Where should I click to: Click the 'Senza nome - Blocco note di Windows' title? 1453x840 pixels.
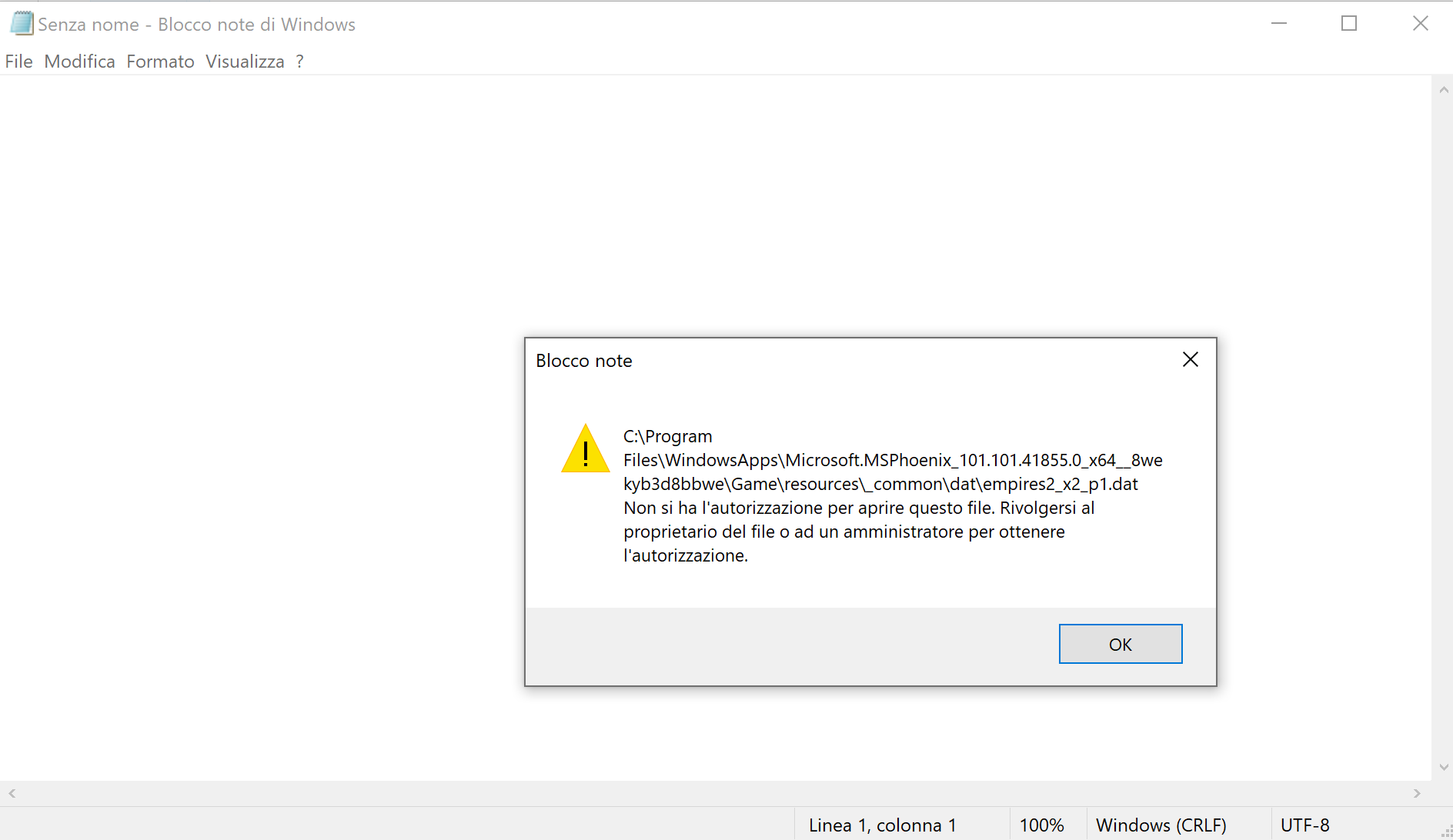[197, 25]
